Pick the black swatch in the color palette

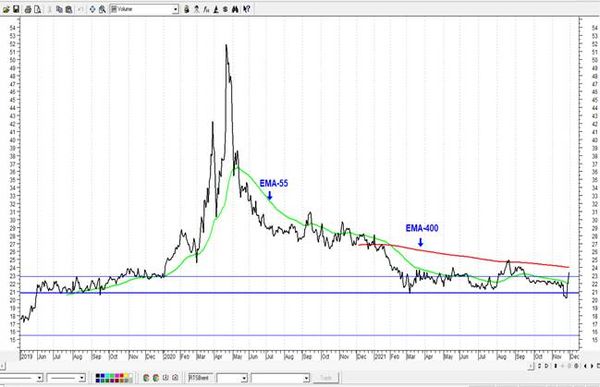pyautogui.click(x=98, y=376)
